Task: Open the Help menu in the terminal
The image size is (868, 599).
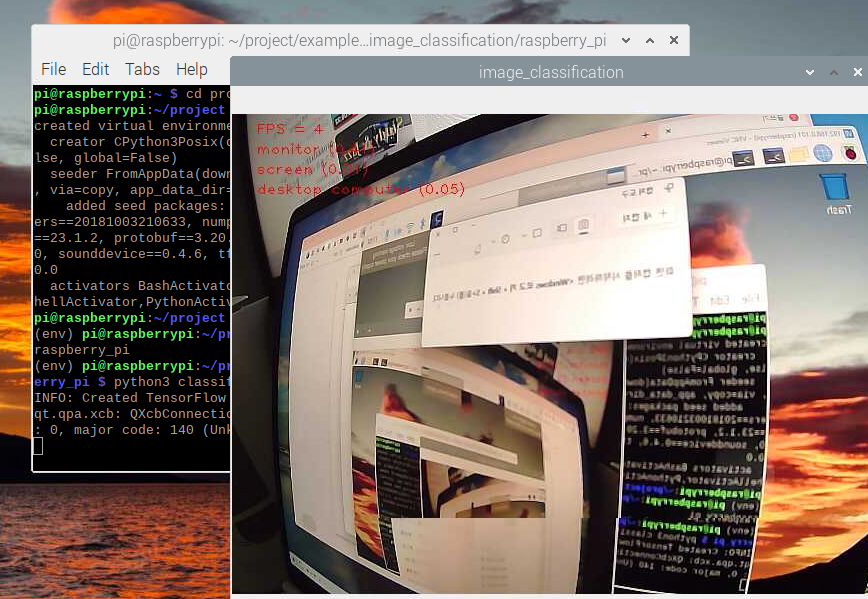Action: click(x=190, y=69)
